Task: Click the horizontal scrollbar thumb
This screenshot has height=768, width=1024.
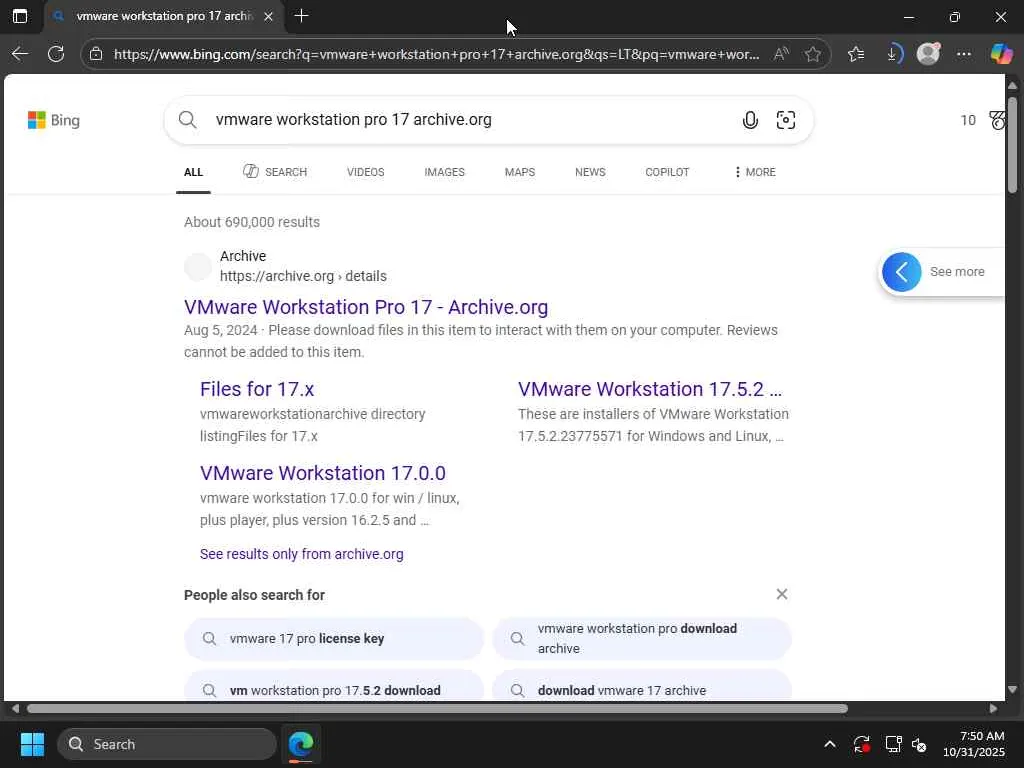Action: 438,709
